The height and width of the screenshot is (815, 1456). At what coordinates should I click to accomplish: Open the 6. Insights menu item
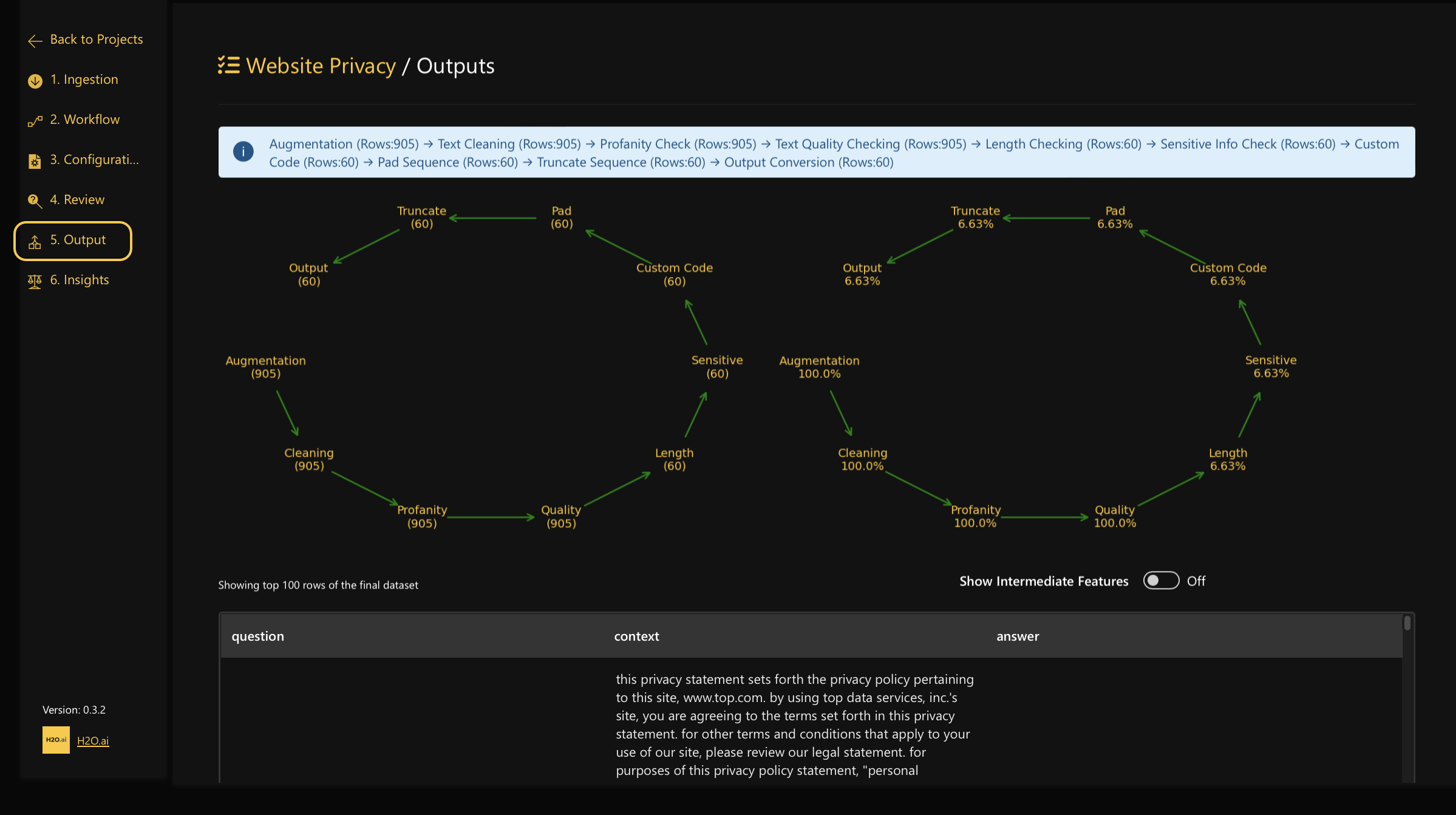pos(79,280)
